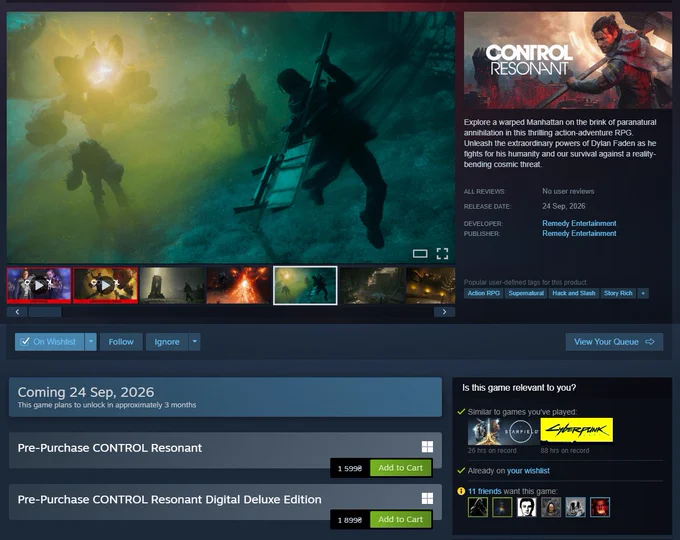680x540 pixels.
Task: Show more tags with the plus button
Action: 643,293
